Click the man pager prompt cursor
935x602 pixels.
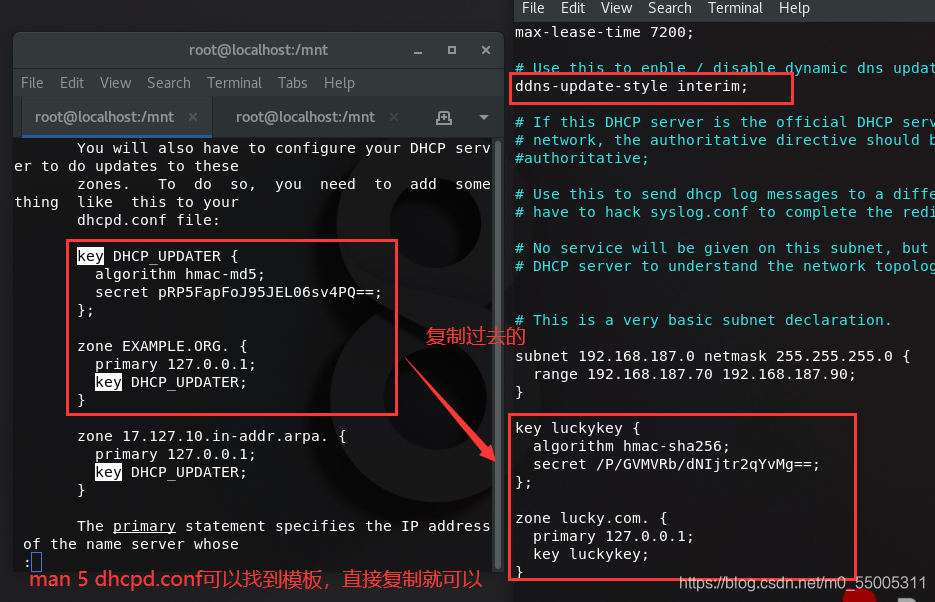[x=36, y=561]
